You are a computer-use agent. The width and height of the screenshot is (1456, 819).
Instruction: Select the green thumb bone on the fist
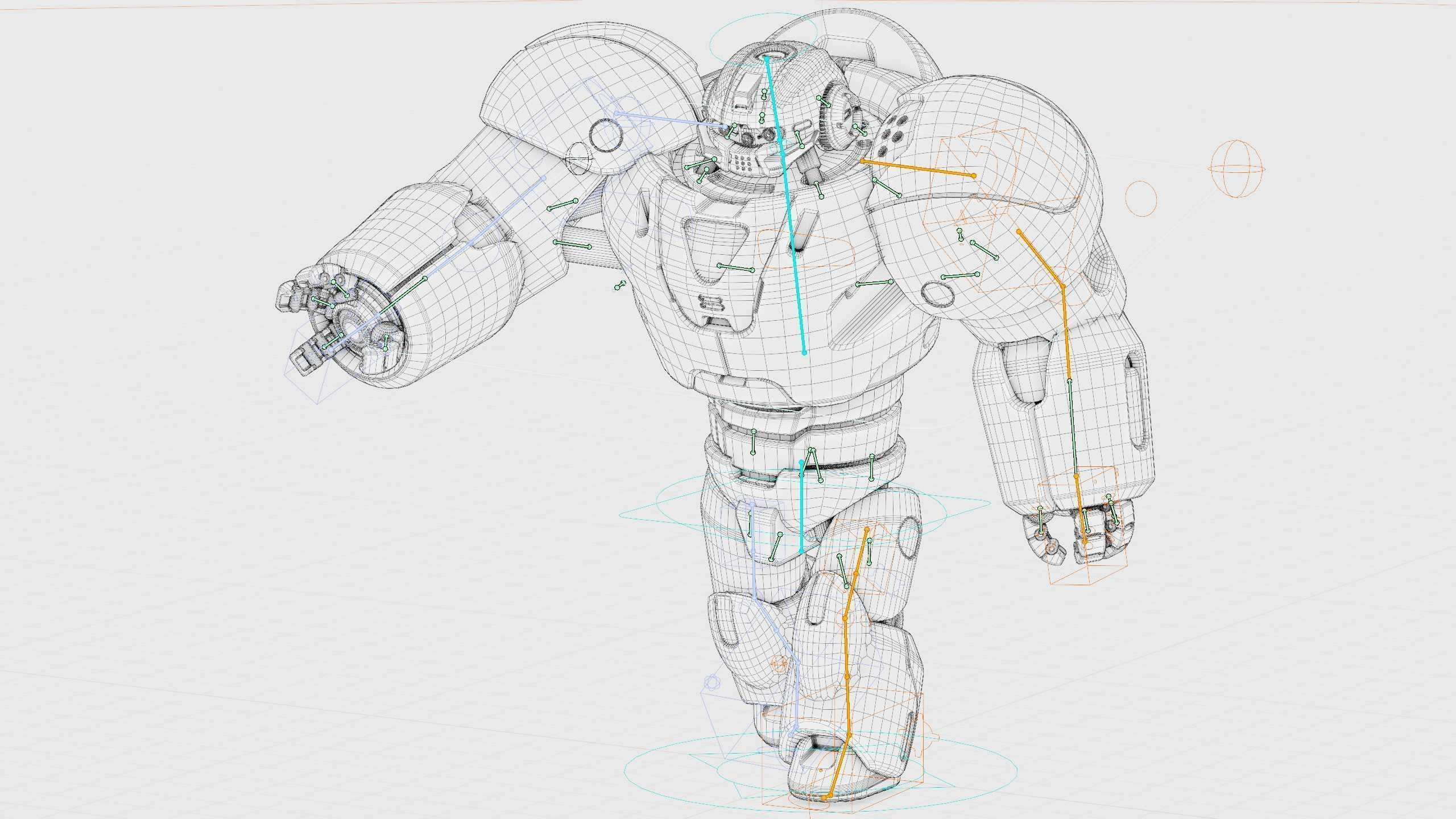[x=1040, y=521]
